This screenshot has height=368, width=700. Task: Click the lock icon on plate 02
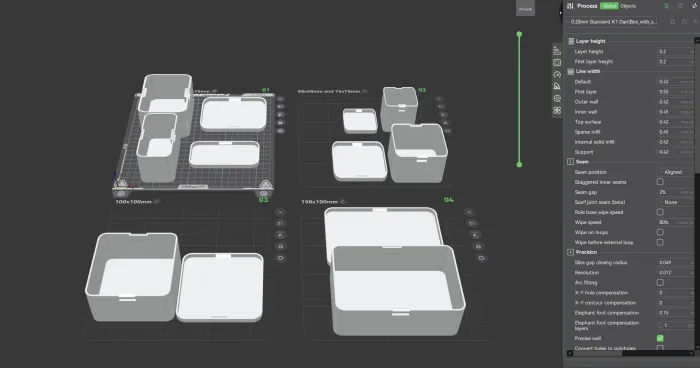tap(446, 123)
